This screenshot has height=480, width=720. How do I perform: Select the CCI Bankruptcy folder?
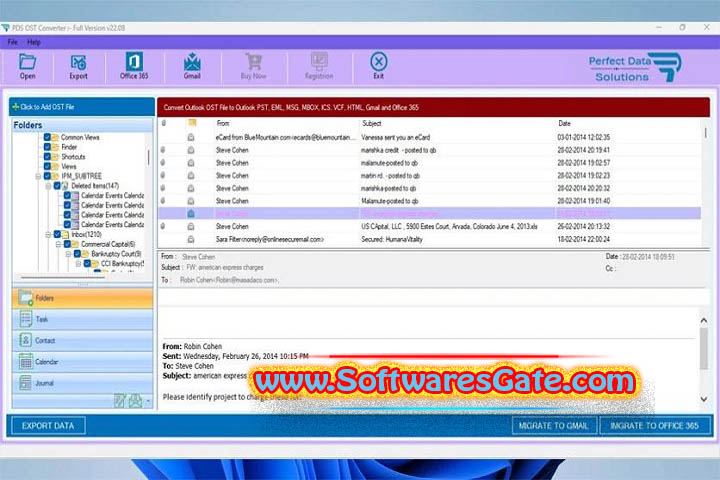pos(122,264)
